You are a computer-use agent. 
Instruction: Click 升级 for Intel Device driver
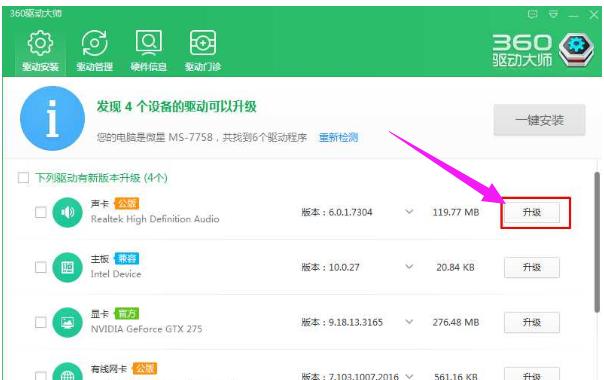(x=532, y=267)
